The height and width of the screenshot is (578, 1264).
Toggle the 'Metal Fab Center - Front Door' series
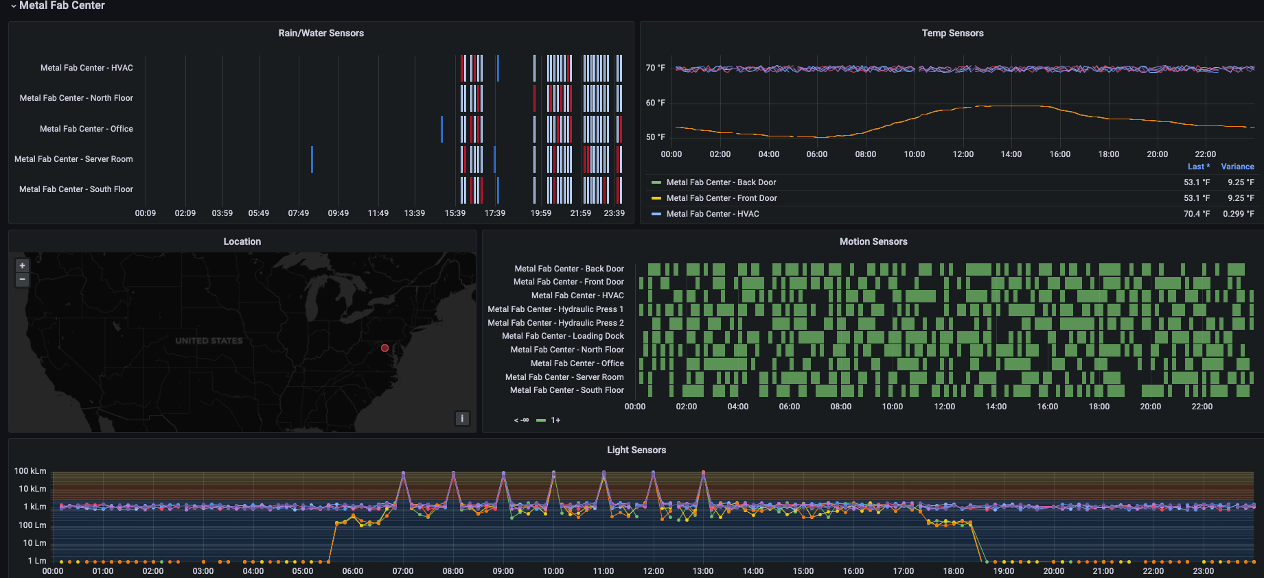pos(724,197)
